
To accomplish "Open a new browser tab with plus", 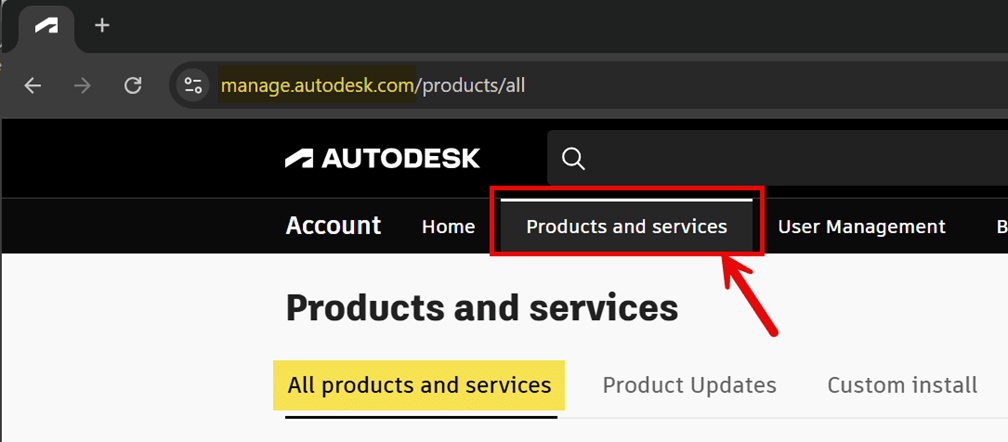I will tap(102, 25).
